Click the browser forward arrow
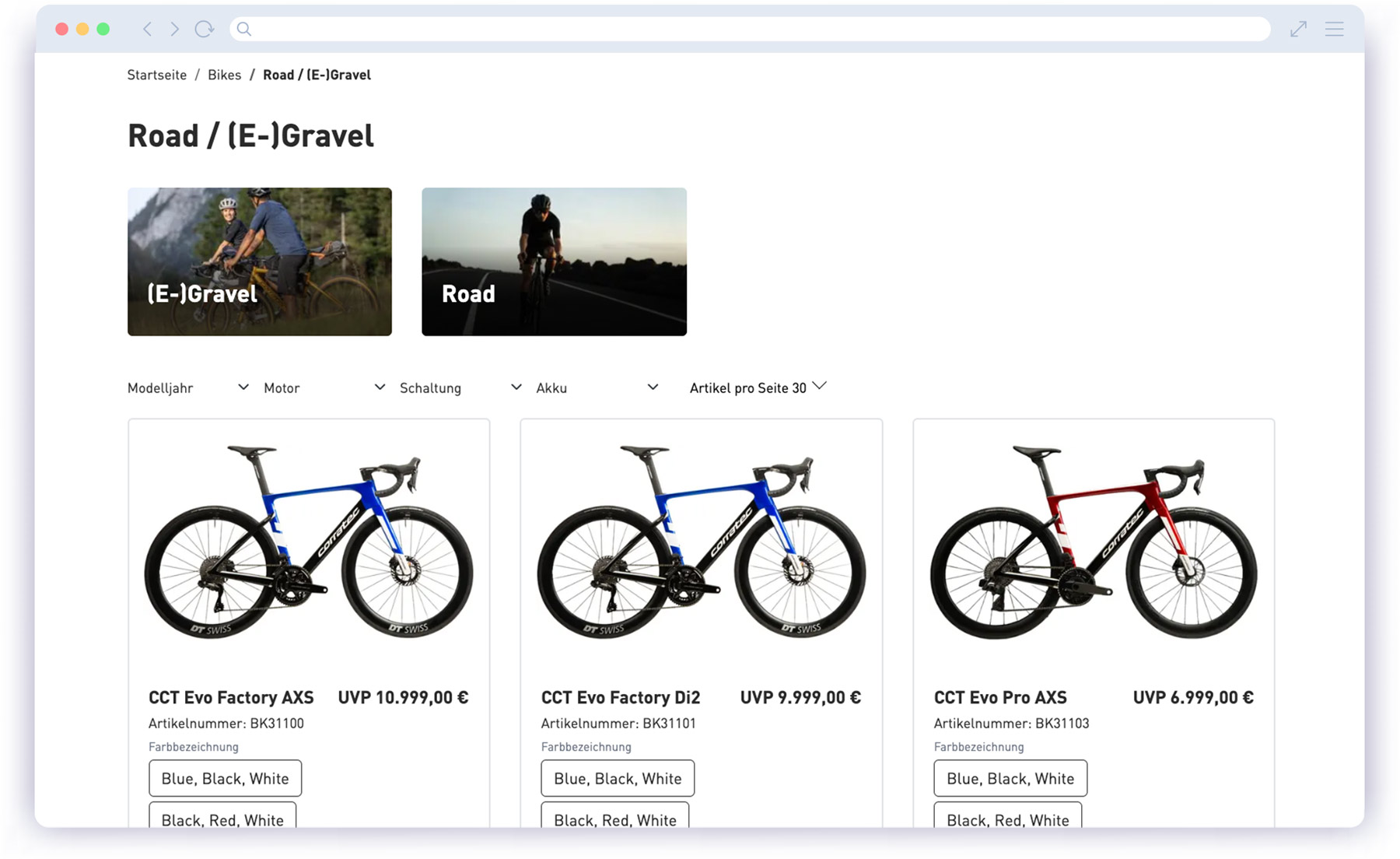Image resolution: width=1400 pixels, height=859 pixels. pyautogui.click(x=175, y=30)
